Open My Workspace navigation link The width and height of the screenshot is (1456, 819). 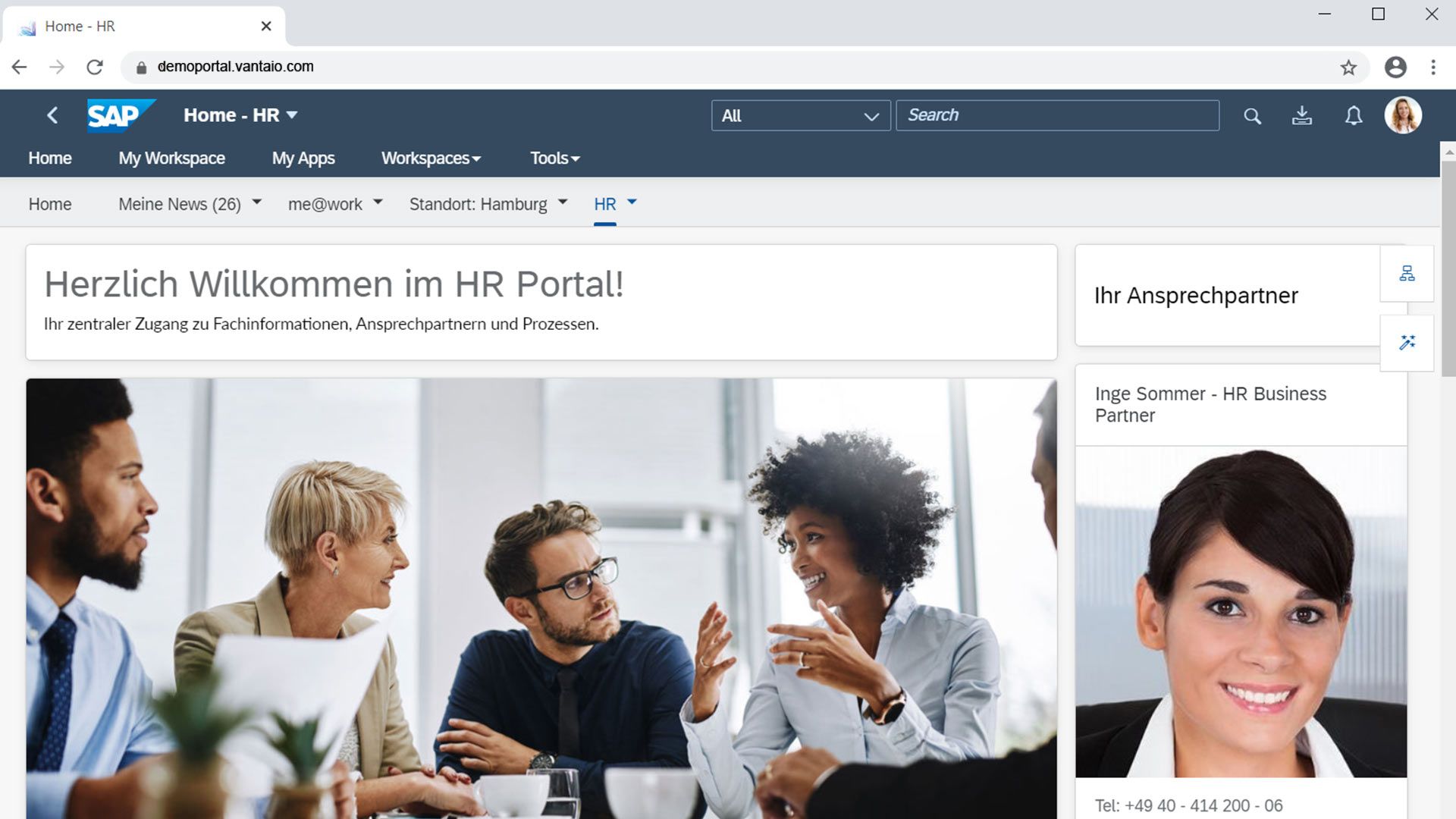(x=171, y=158)
